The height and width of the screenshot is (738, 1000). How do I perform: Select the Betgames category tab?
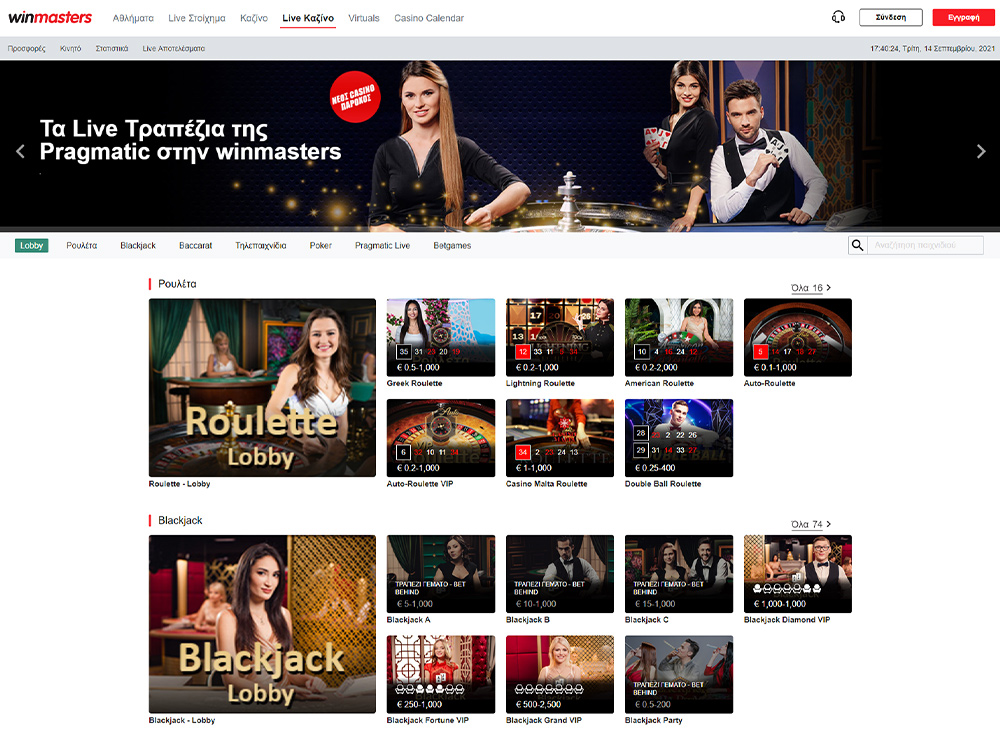click(x=452, y=246)
